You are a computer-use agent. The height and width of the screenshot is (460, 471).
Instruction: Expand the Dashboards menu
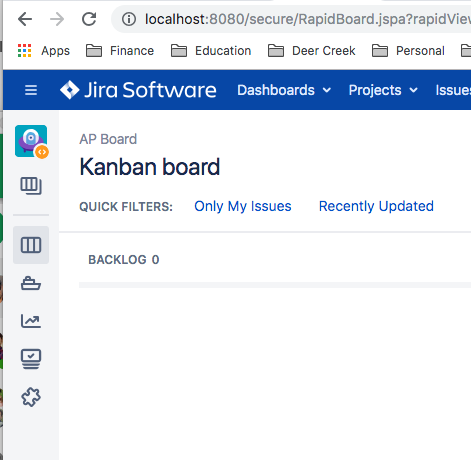[x=284, y=90]
